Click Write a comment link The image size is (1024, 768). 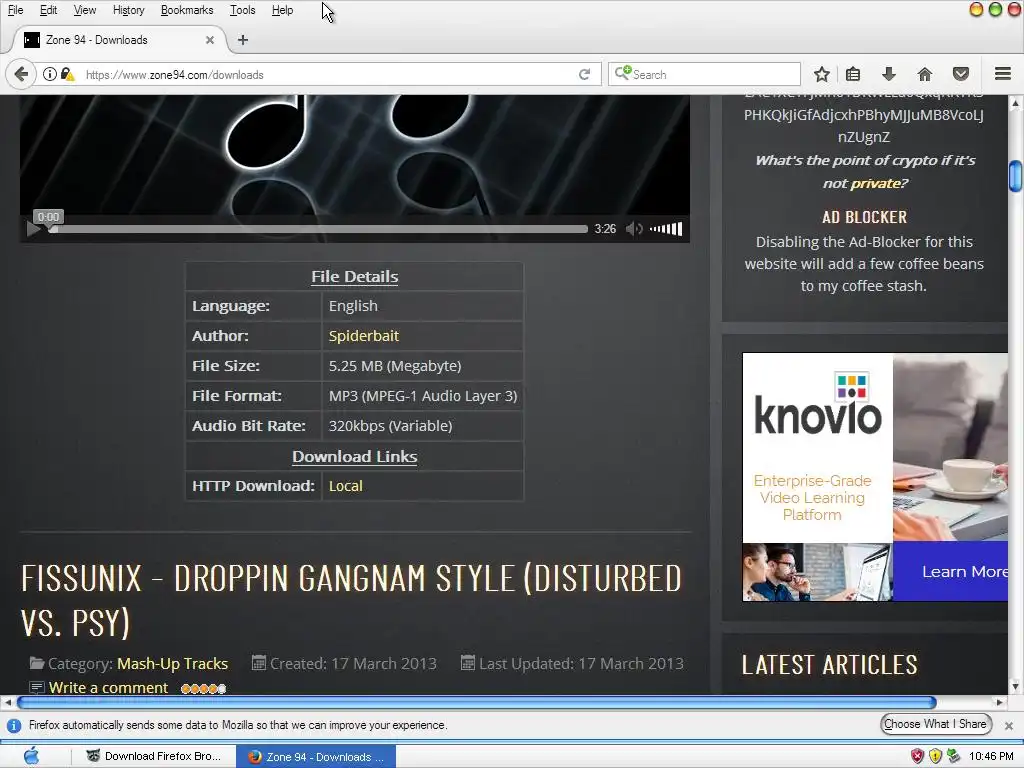tap(108, 687)
